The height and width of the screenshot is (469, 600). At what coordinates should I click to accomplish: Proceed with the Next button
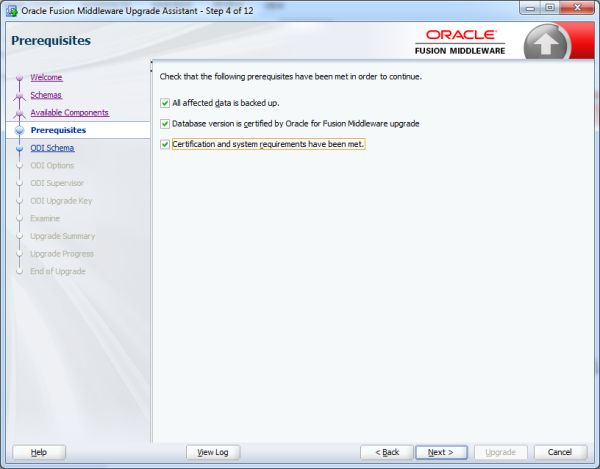pos(441,452)
